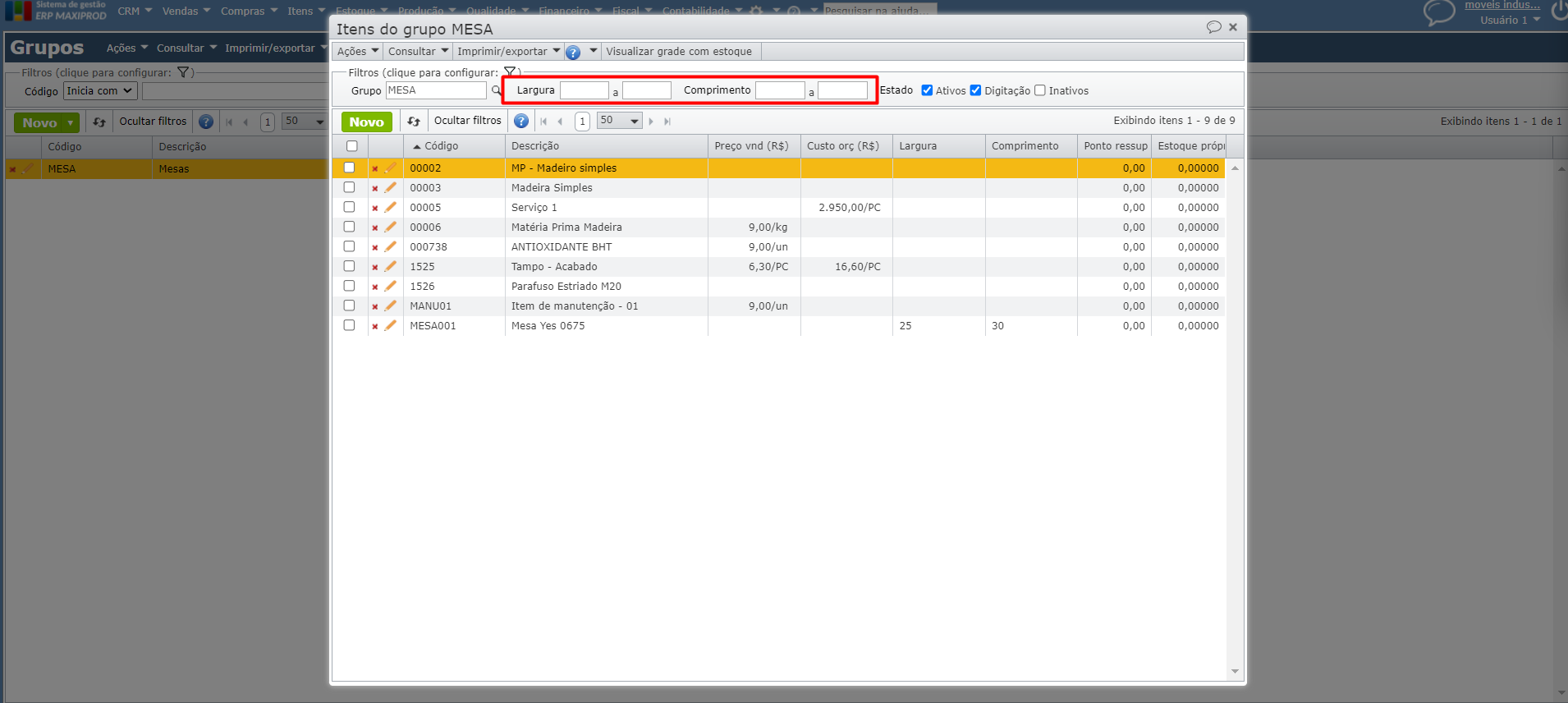Expand the arrow next to dialog help icon

pyautogui.click(x=593, y=51)
